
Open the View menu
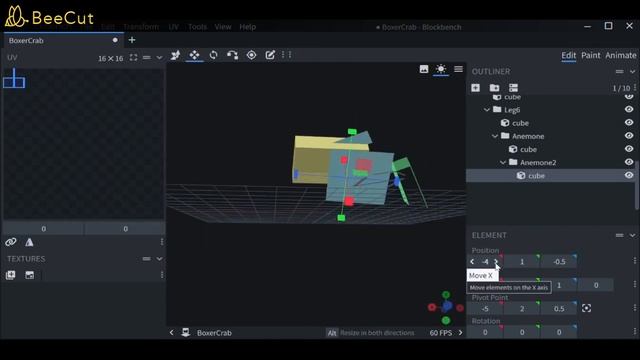(223, 27)
